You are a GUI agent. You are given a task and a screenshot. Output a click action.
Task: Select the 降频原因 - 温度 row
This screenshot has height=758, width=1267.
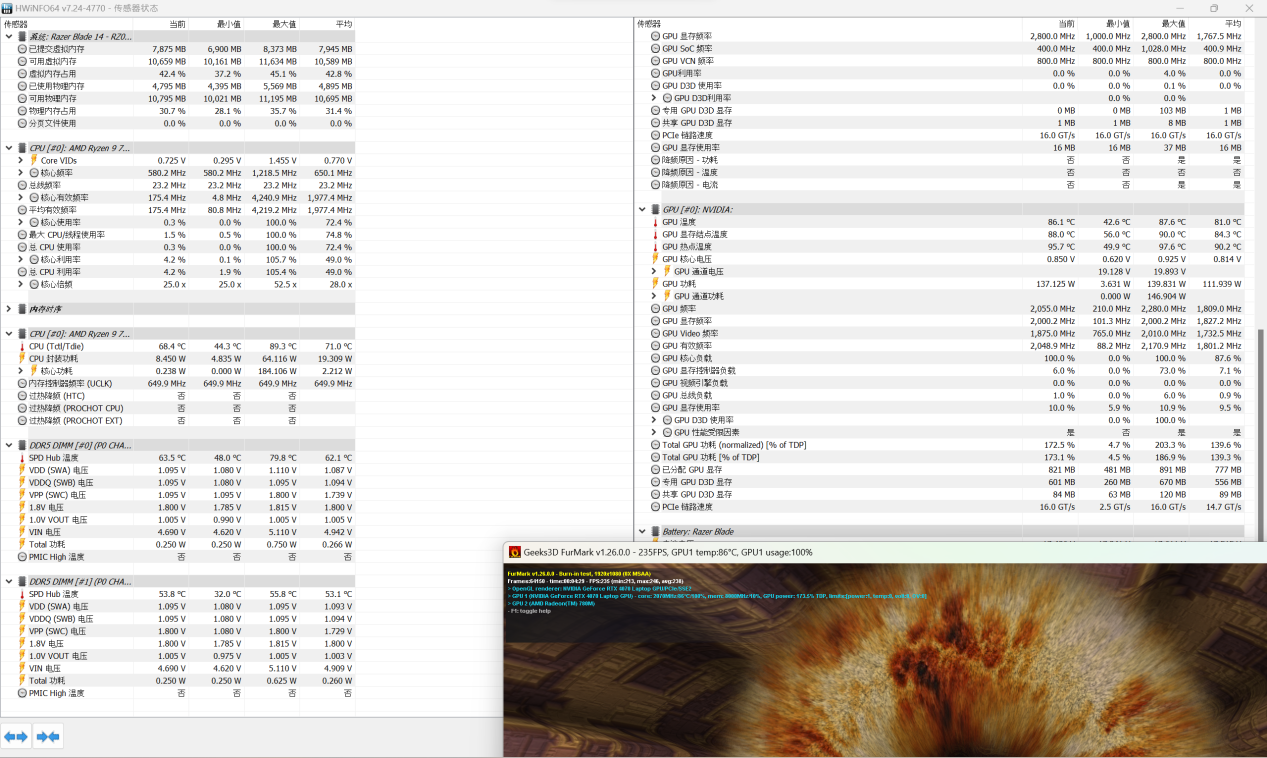click(x=940, y=172)
